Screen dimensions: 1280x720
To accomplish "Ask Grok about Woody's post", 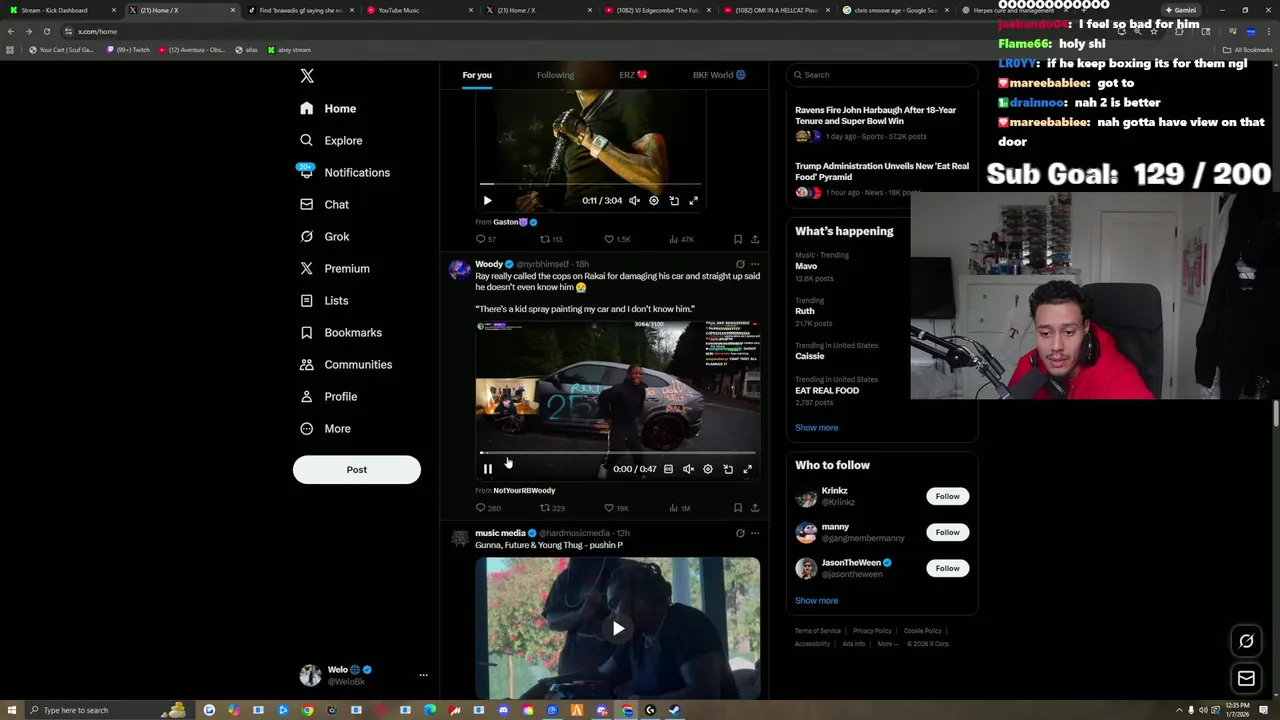I will (x=740, y=264).
